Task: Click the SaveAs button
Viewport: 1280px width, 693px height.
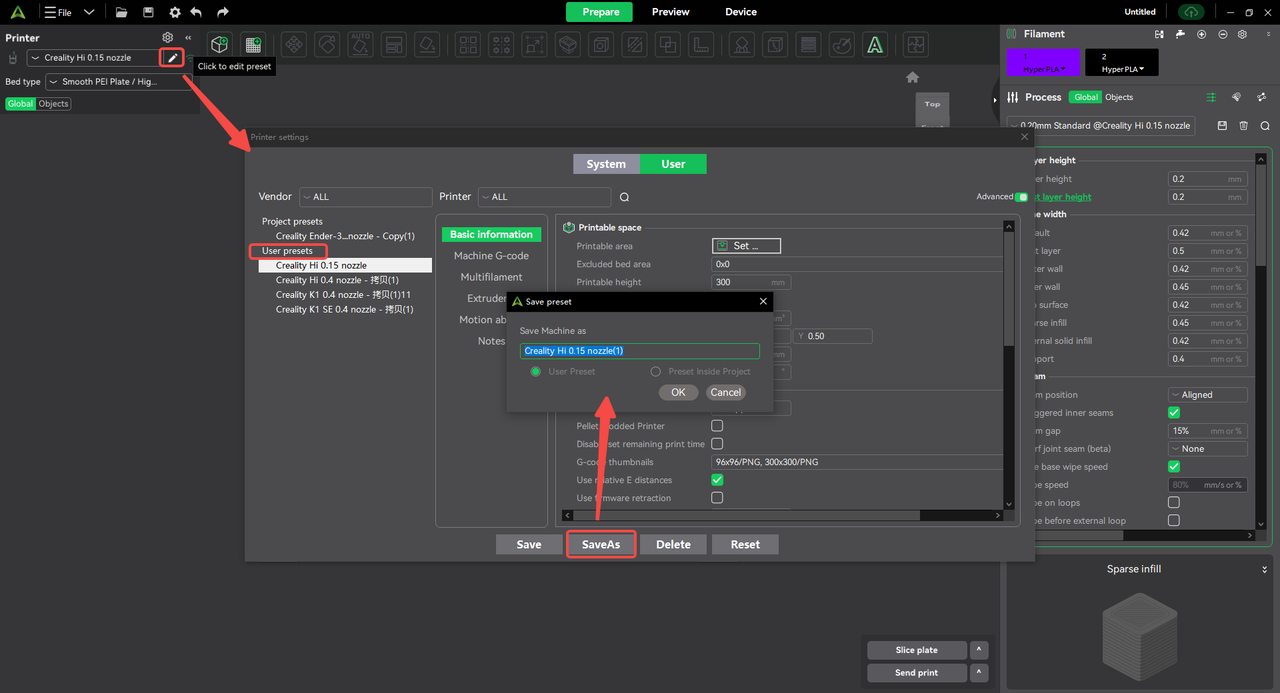Action: point(601,545)
